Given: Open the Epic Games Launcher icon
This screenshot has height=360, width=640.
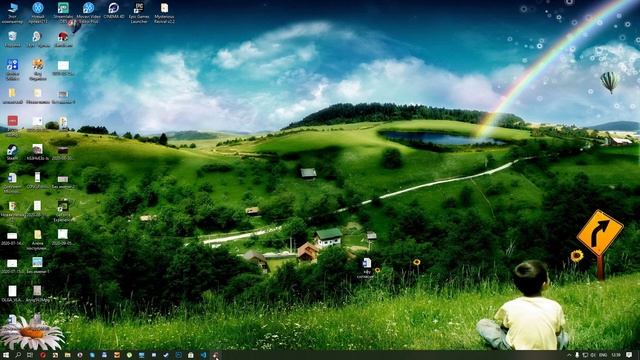Looking at the screenshot, I should [x=139, y=12].
